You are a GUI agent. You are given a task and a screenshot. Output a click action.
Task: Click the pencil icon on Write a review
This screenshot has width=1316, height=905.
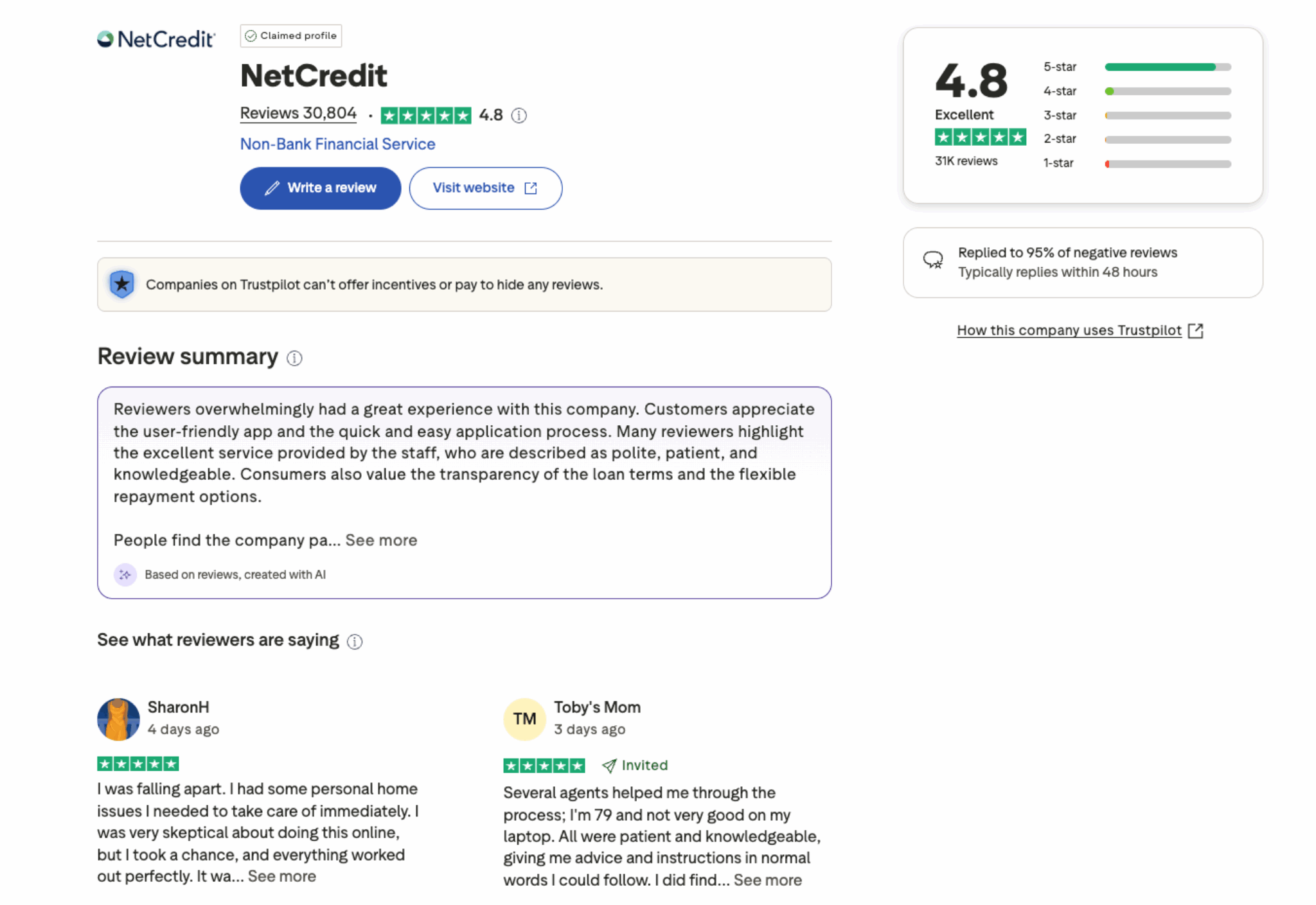point(272,188)
